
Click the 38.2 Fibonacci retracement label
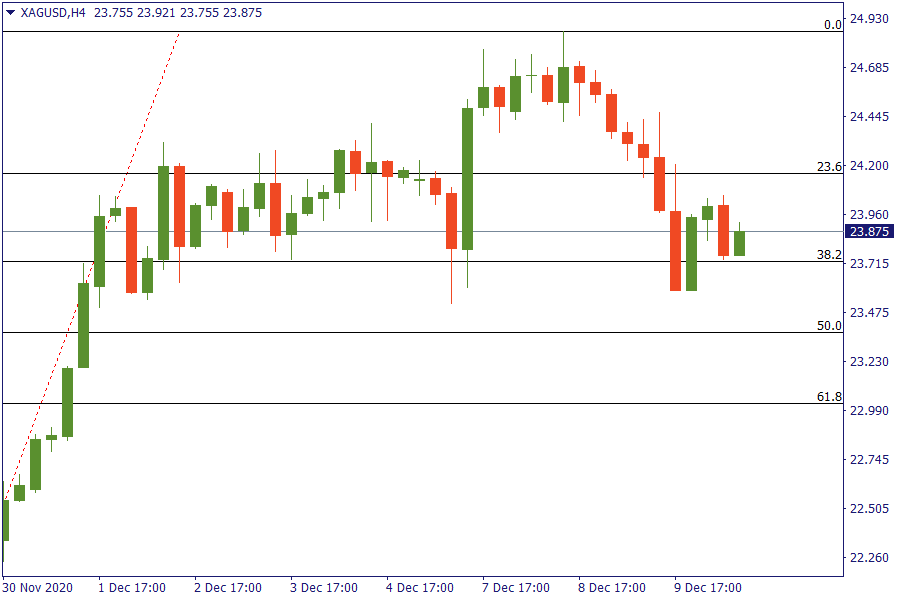pyautogui.click(x=830, y=255)
